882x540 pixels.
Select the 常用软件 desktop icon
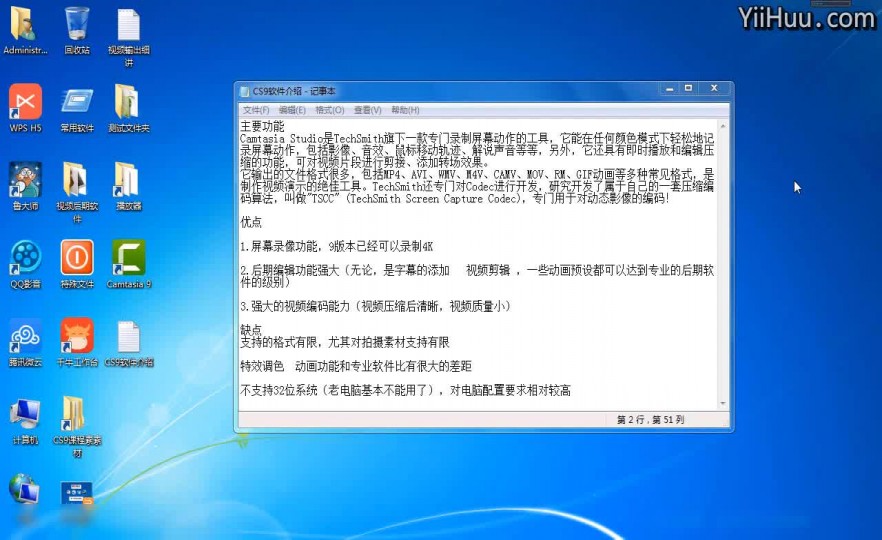77,109
